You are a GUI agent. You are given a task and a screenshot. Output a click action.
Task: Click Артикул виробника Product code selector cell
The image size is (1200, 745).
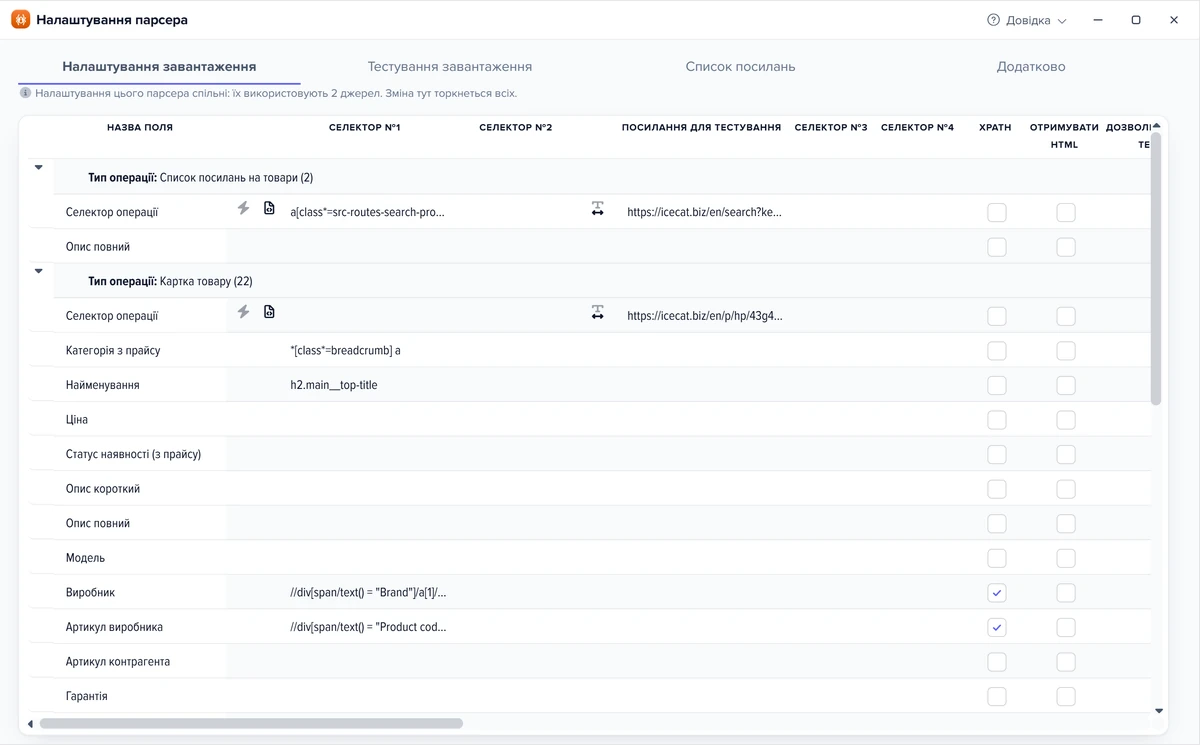click(x=369, y=627)
